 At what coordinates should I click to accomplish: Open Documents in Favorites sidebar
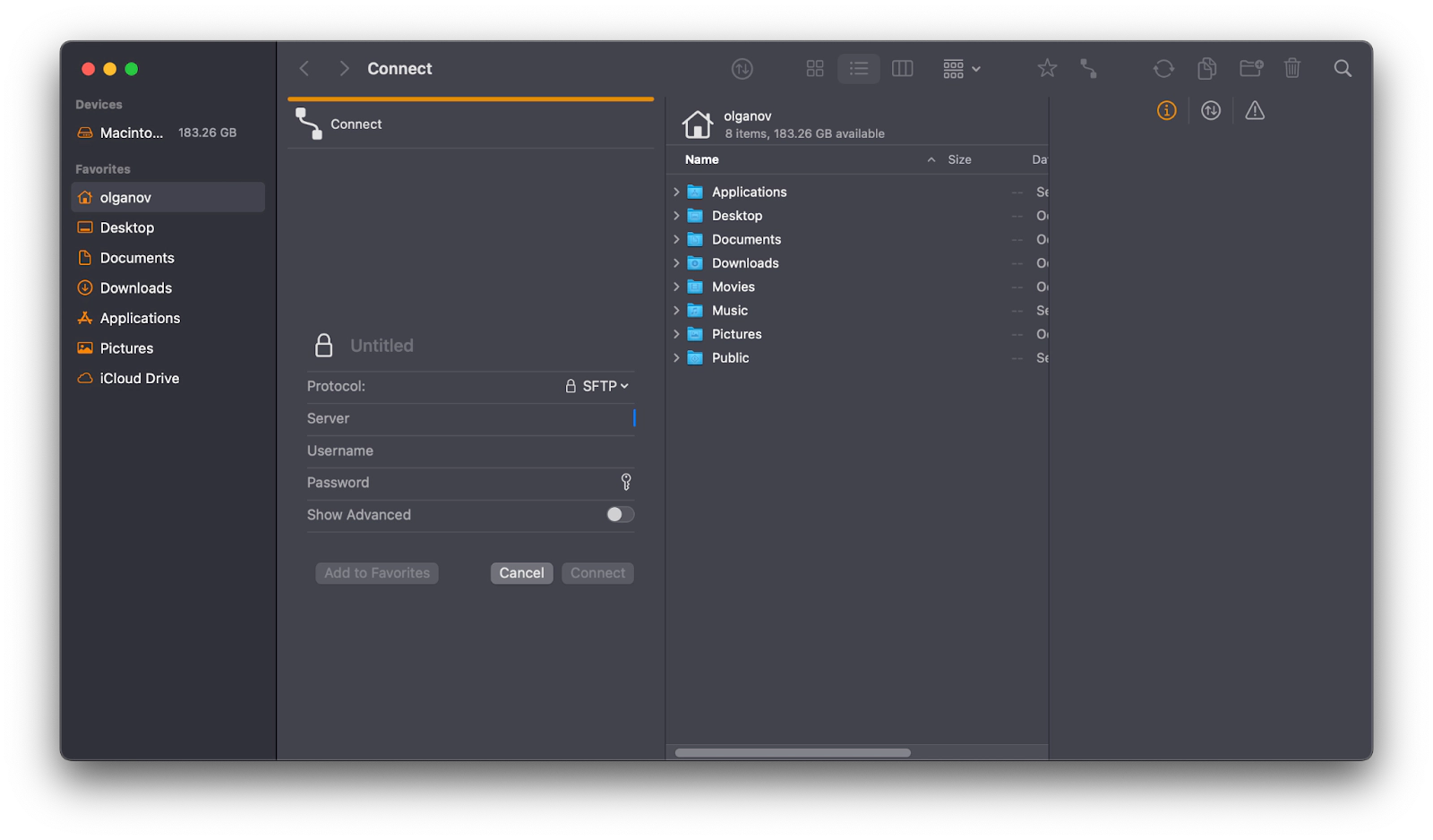[x=167, y=258]
